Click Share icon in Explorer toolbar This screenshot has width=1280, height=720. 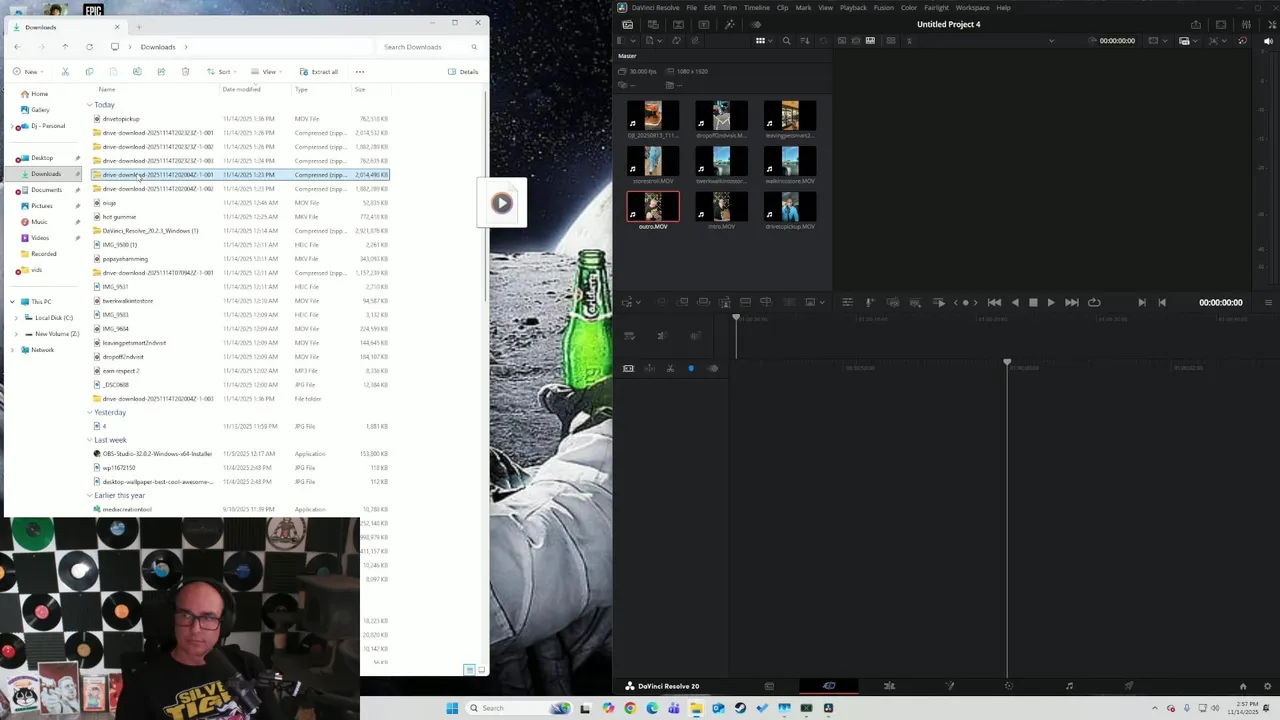pyautogui.click(x=161, y=72)
